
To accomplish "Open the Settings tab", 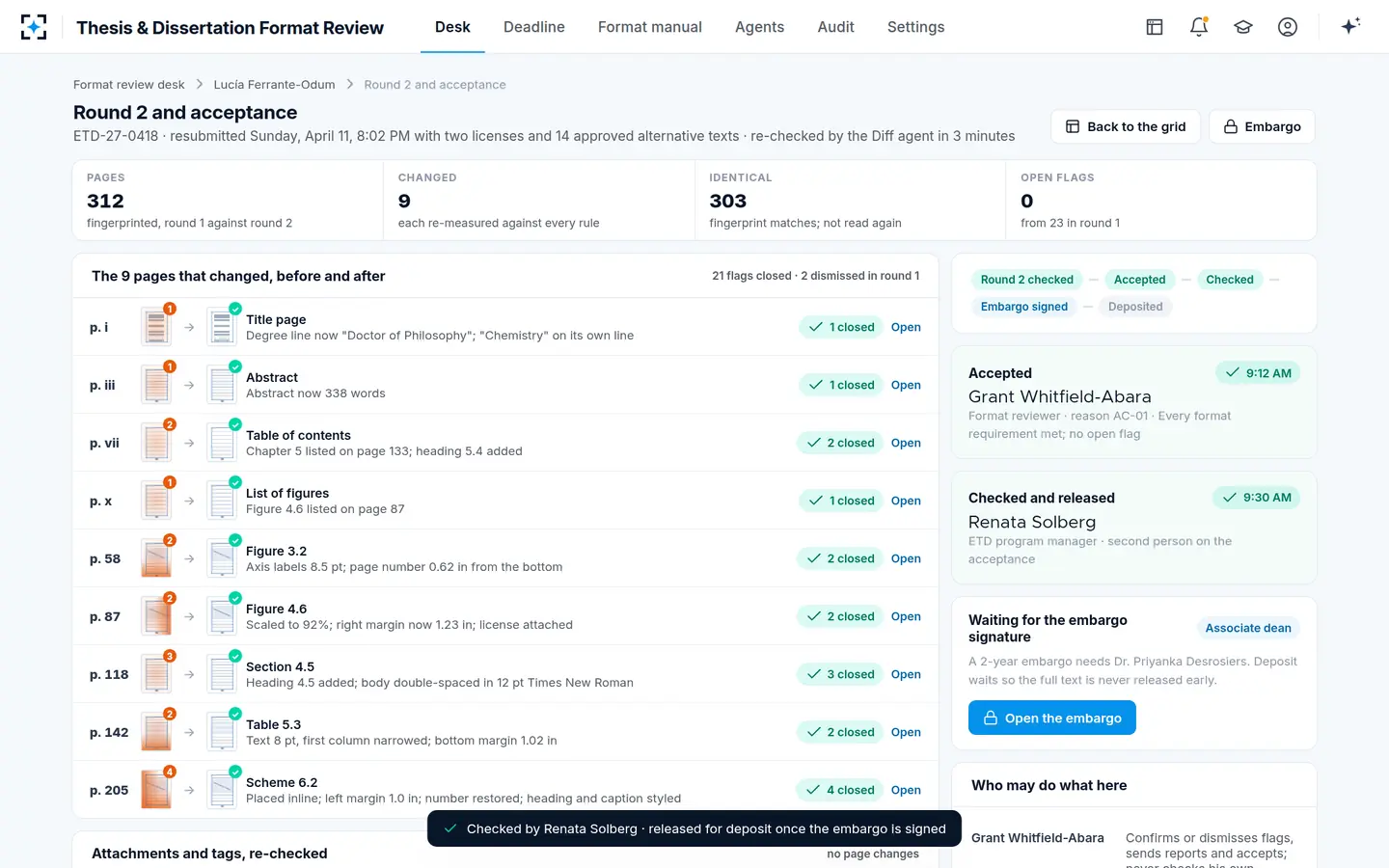I will [x=915, y=27].
